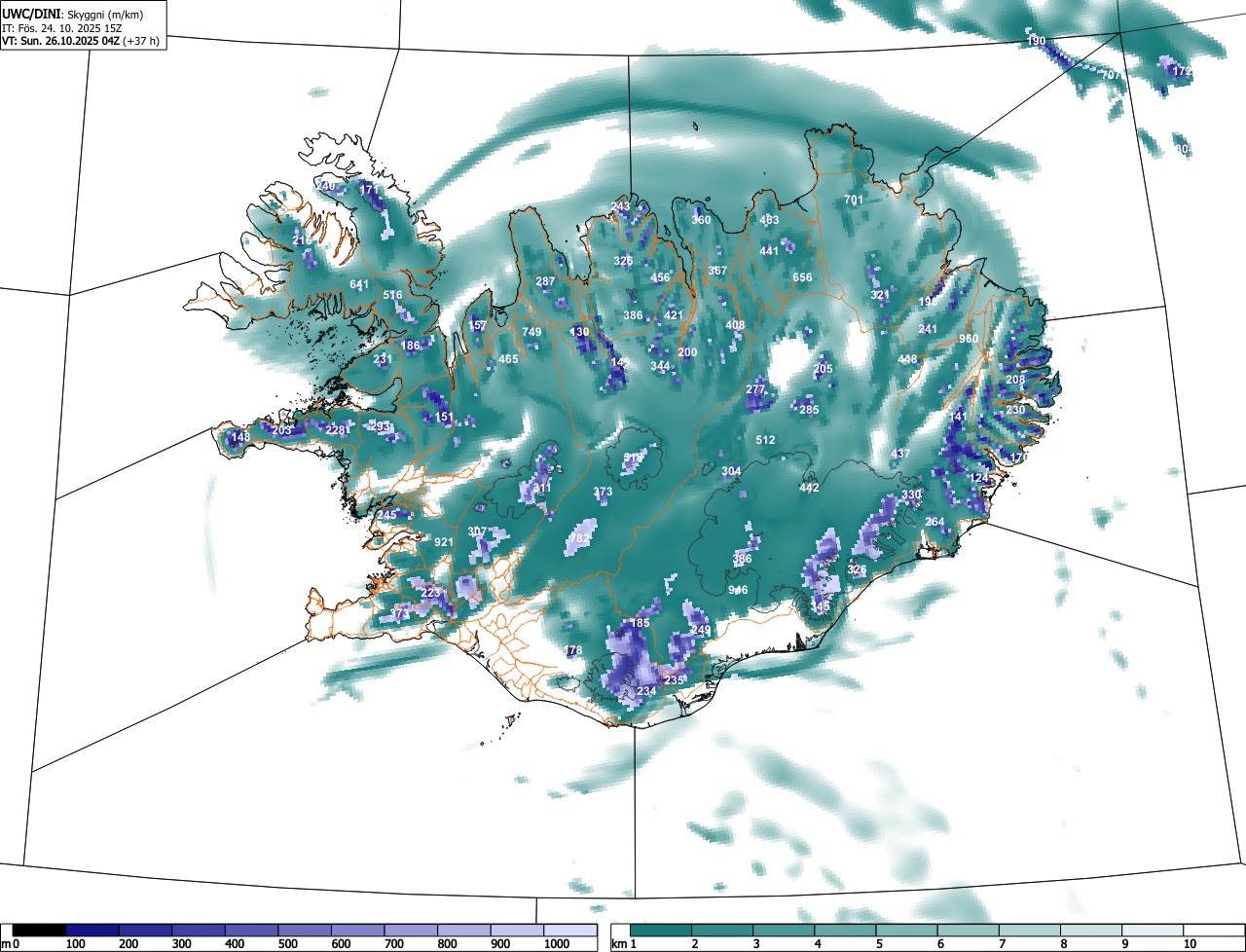The height and width of the screenshot is (952, 1246).
Task: Click the map value 151
Action: point(444,417)
